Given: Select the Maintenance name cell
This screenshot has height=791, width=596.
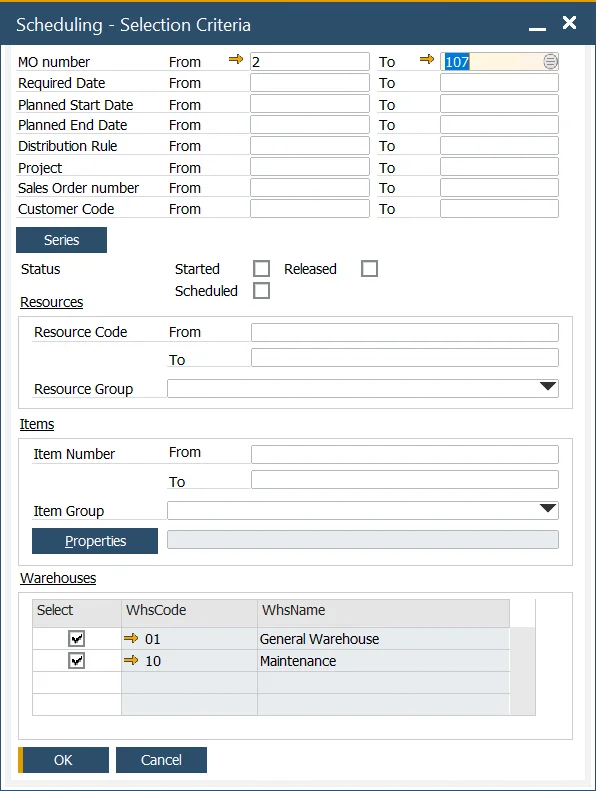Looking at the screenshot, I should tap(384, 660).
